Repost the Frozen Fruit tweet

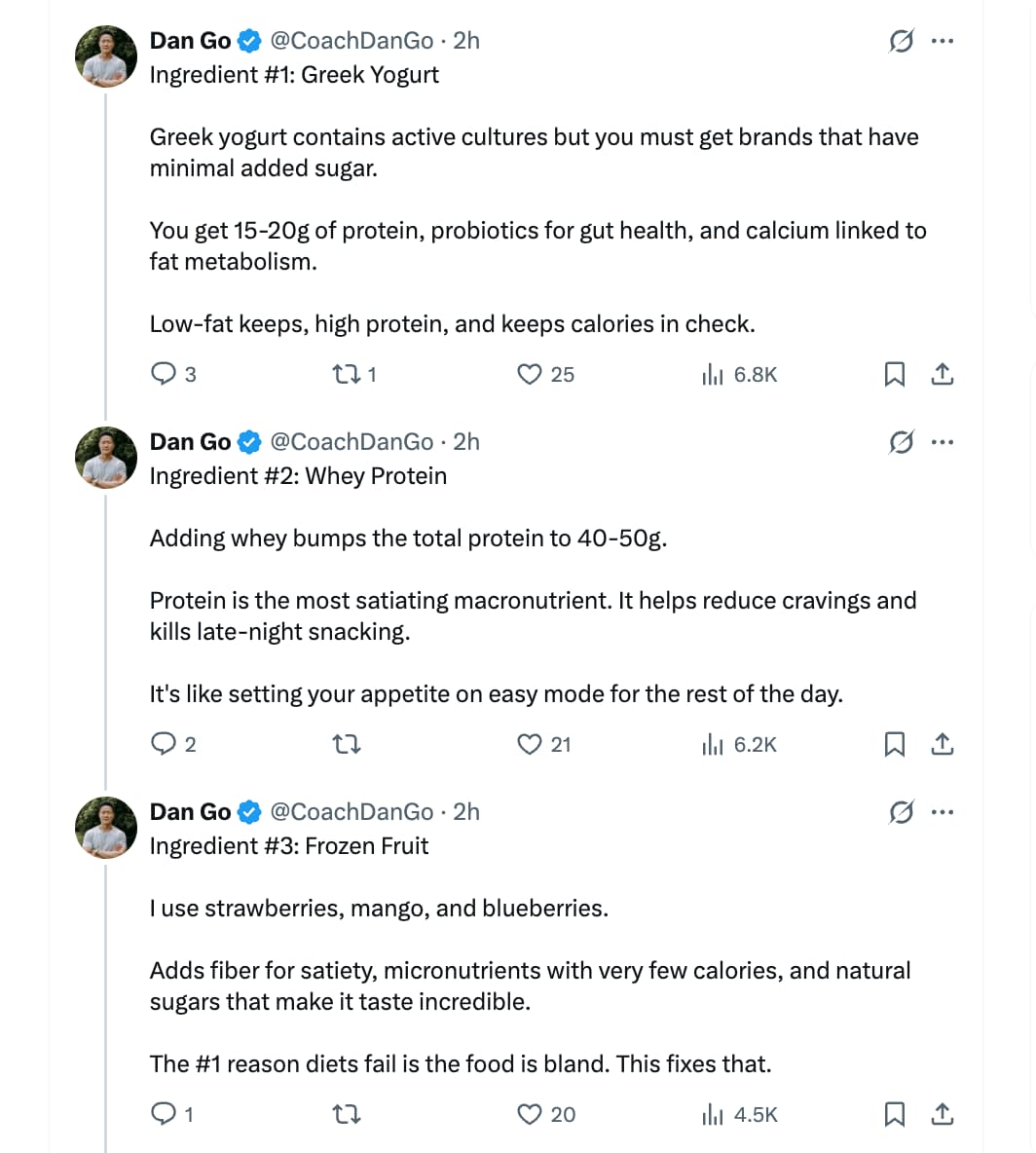348,1114
